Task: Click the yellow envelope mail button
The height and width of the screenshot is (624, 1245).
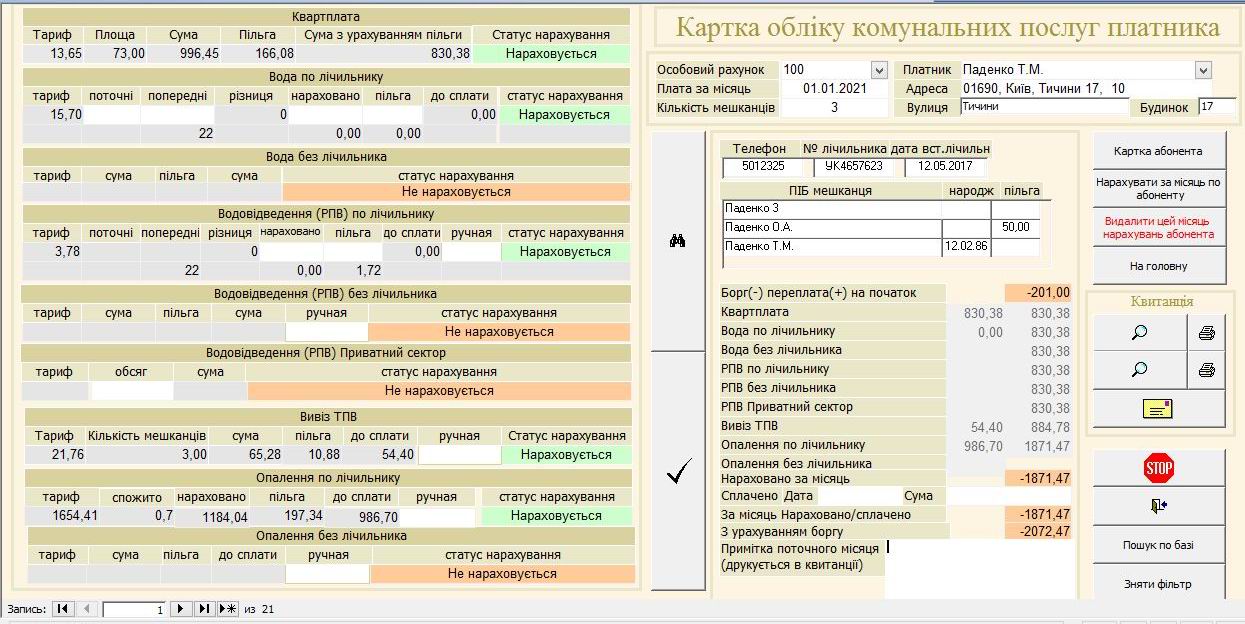Action: [x=1158, y=408]
